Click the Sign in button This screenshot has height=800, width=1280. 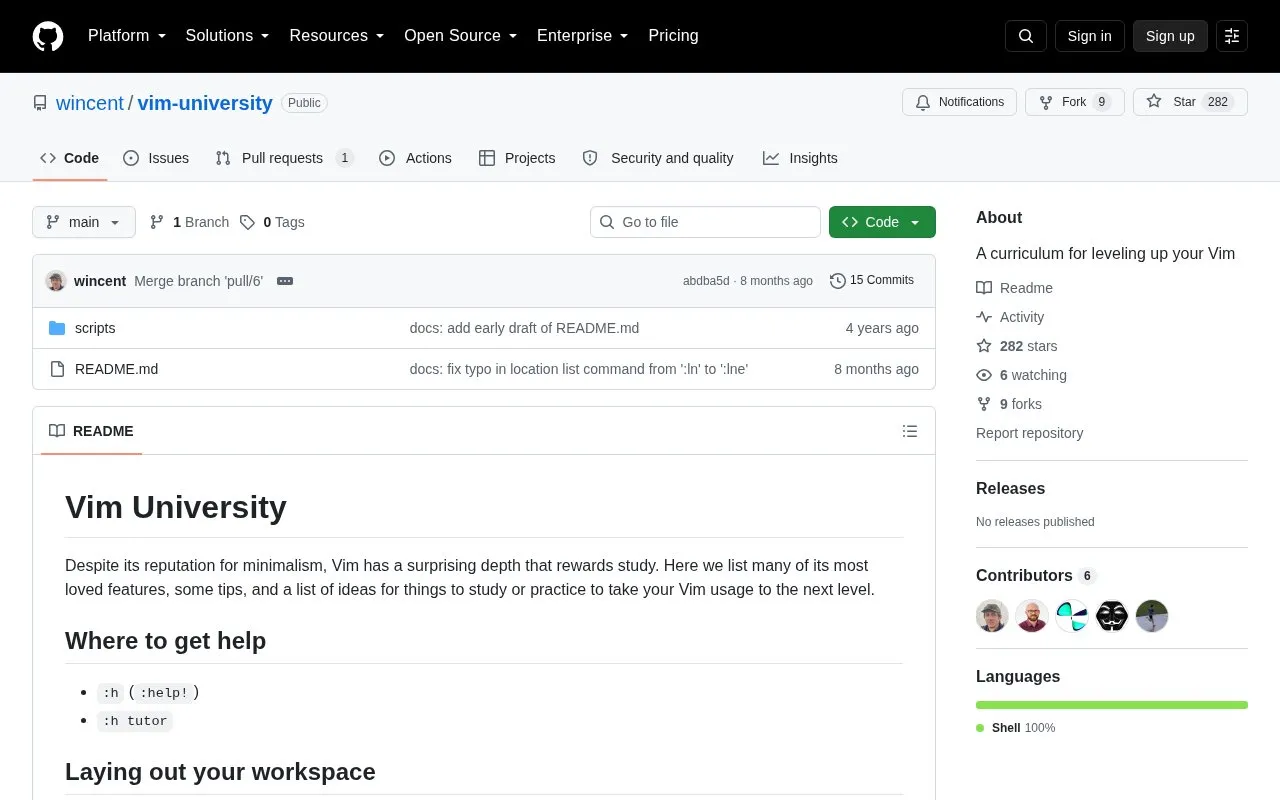[1089, 36]
